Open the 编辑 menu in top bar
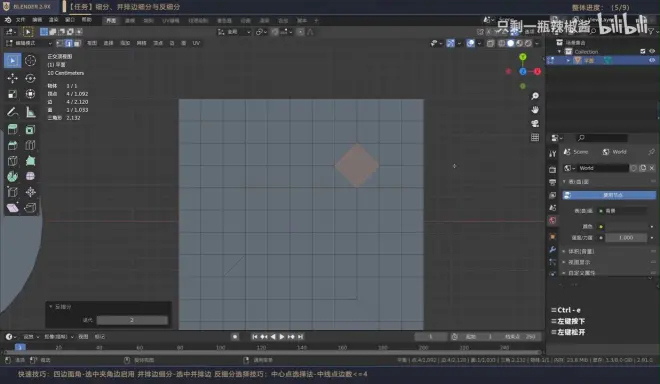 click(37, 20)
